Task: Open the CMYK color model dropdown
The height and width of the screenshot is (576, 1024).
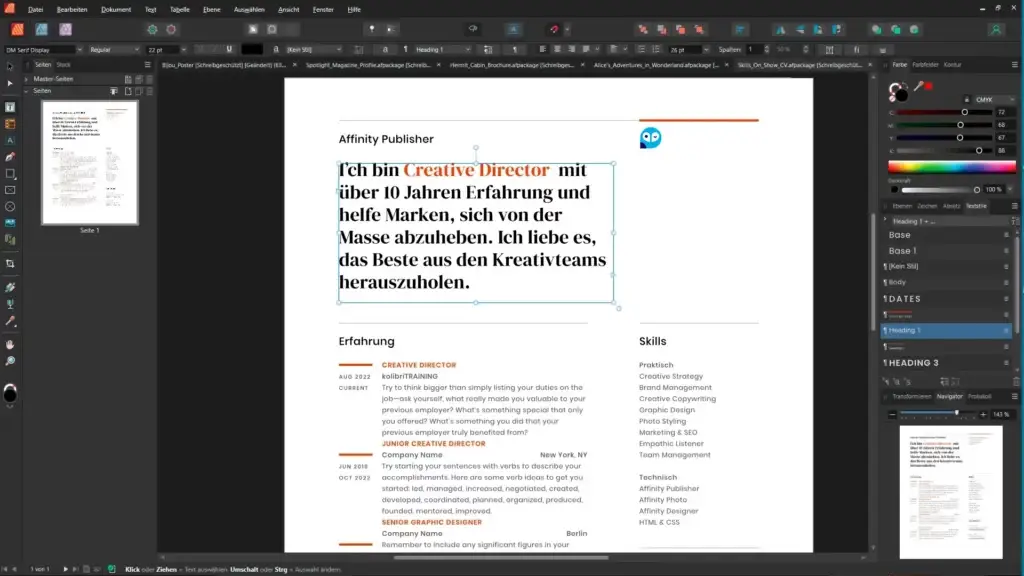Action: [995, 100]
